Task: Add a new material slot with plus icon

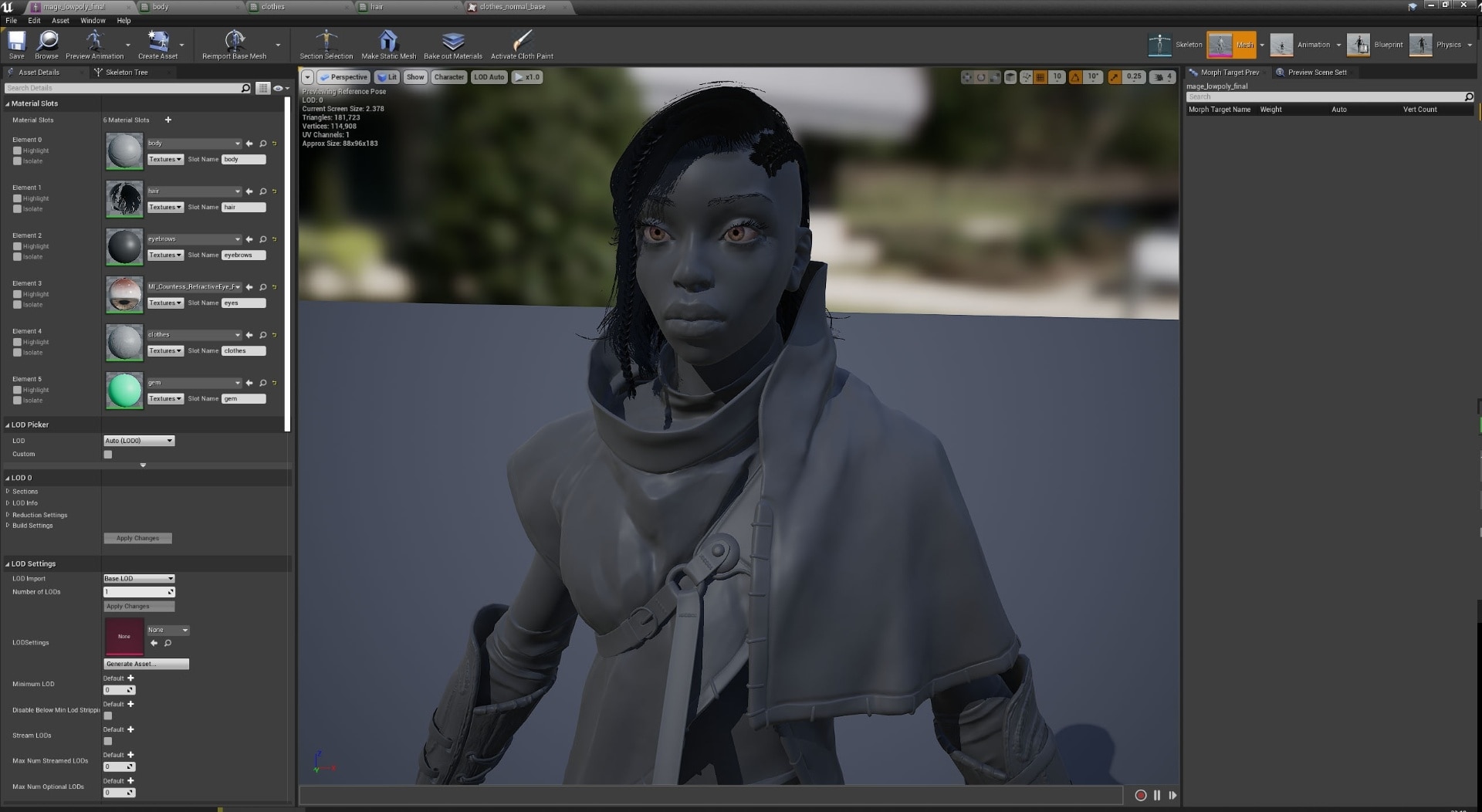Action: point(168,120)
